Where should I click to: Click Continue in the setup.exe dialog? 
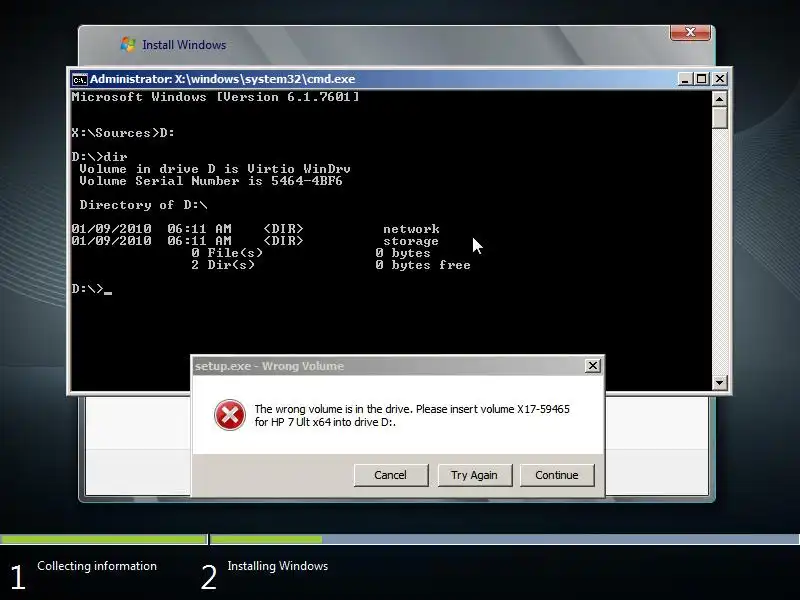click(x=557, y=475)
